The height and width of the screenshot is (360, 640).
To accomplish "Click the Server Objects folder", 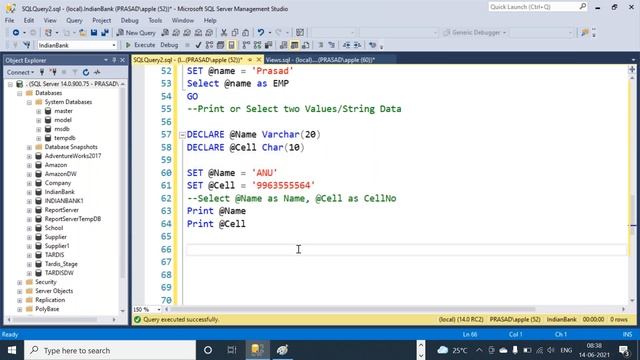I will [x=54, y=291].
